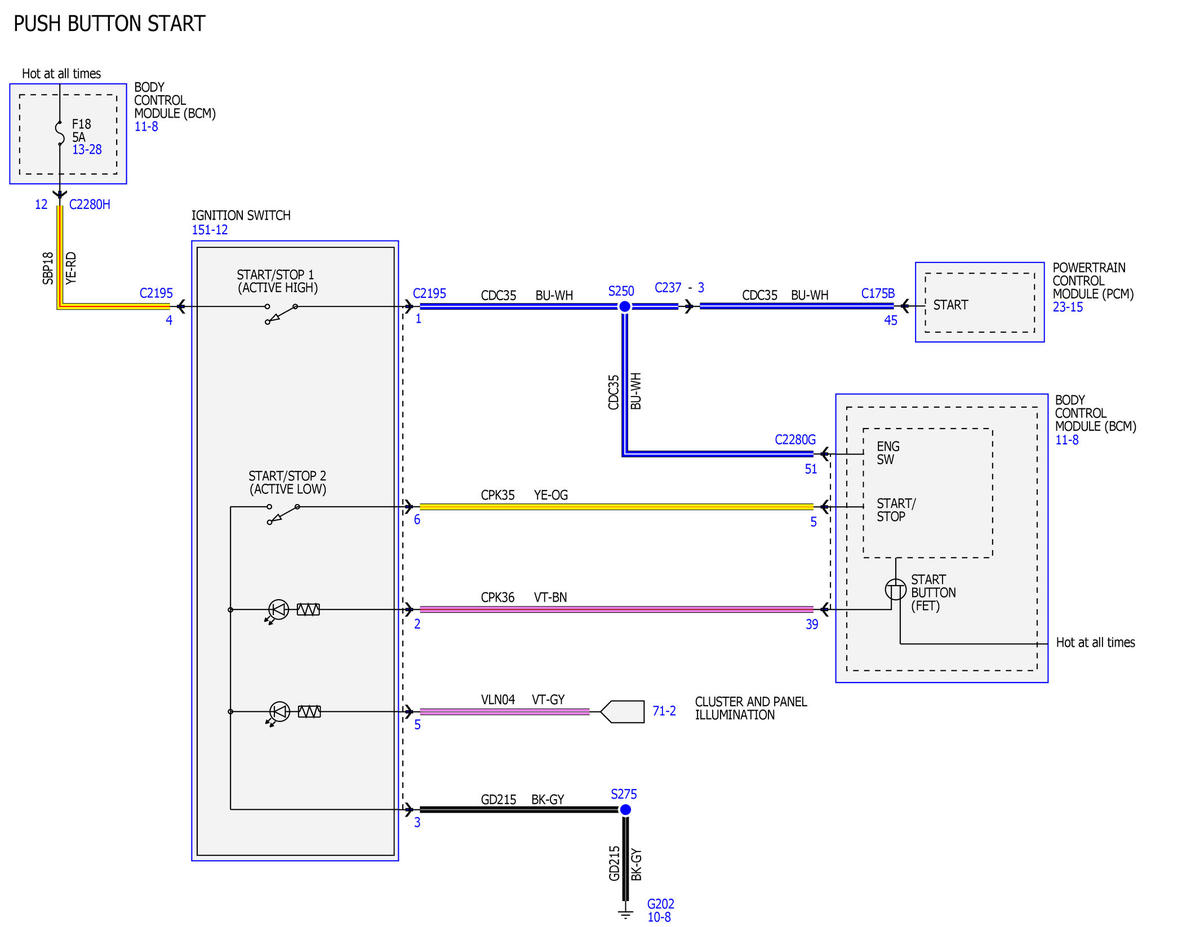Click the C2280H connector label

click(91, 204)
